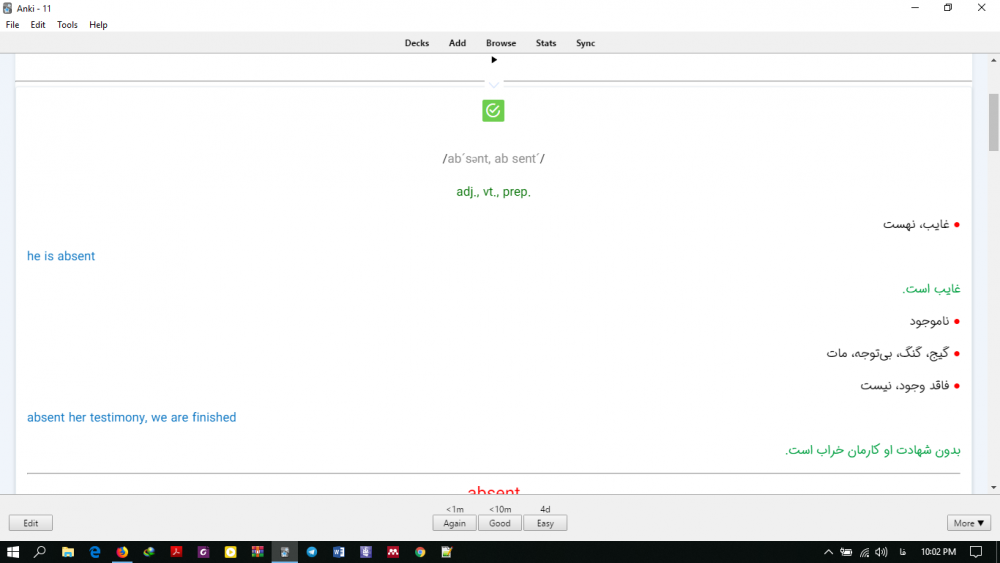Open Google Chrome from the taskbar
The width and height of the screenshot is (1000, 563).
420,552
